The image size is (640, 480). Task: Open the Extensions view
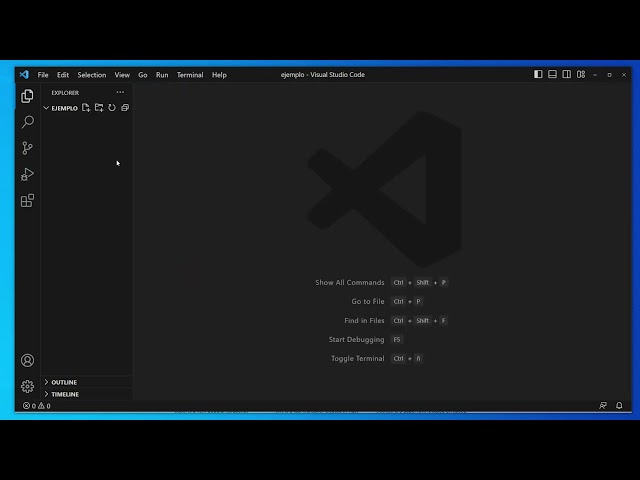(x=27, y=200)
